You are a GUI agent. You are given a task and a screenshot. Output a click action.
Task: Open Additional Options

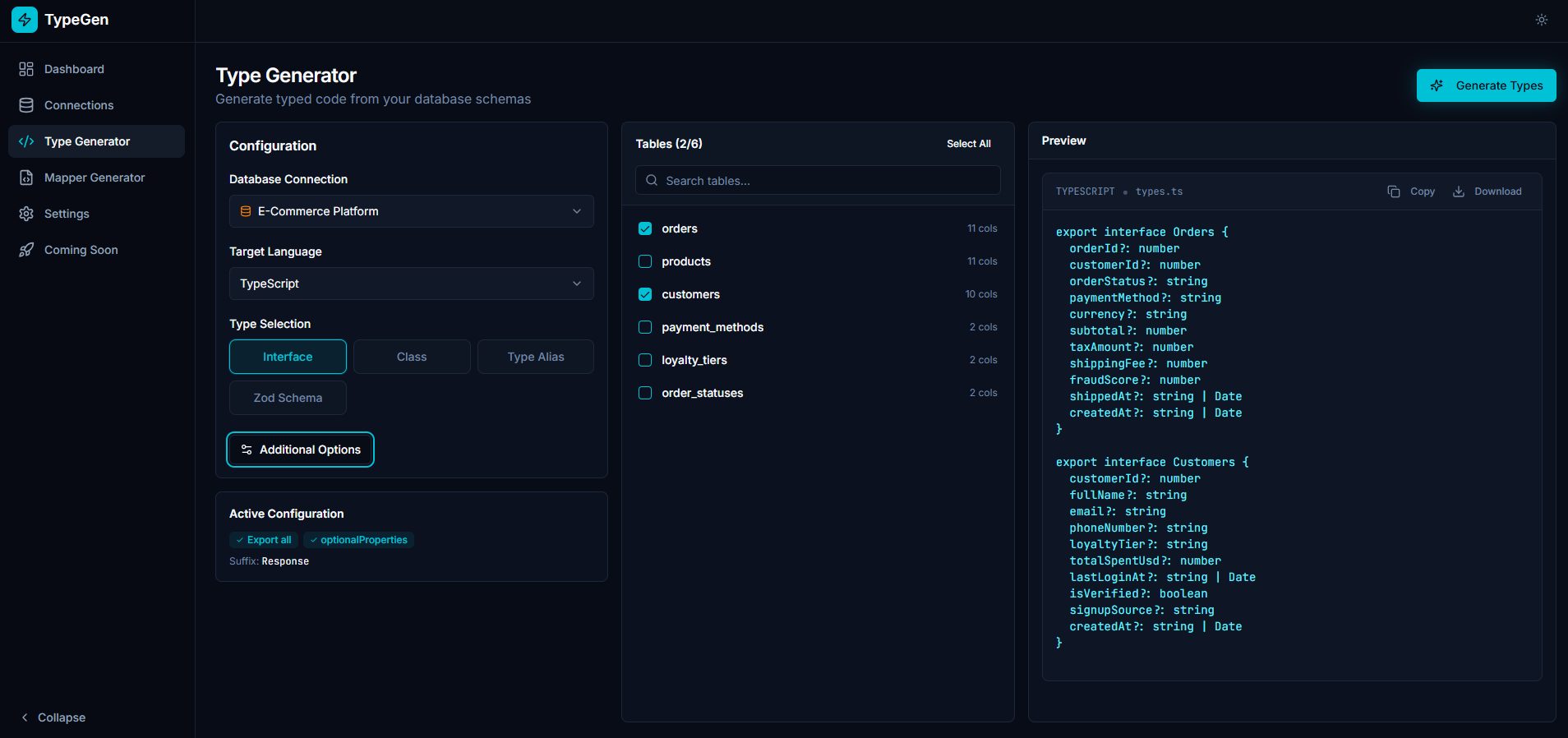[x=300, y=450]
